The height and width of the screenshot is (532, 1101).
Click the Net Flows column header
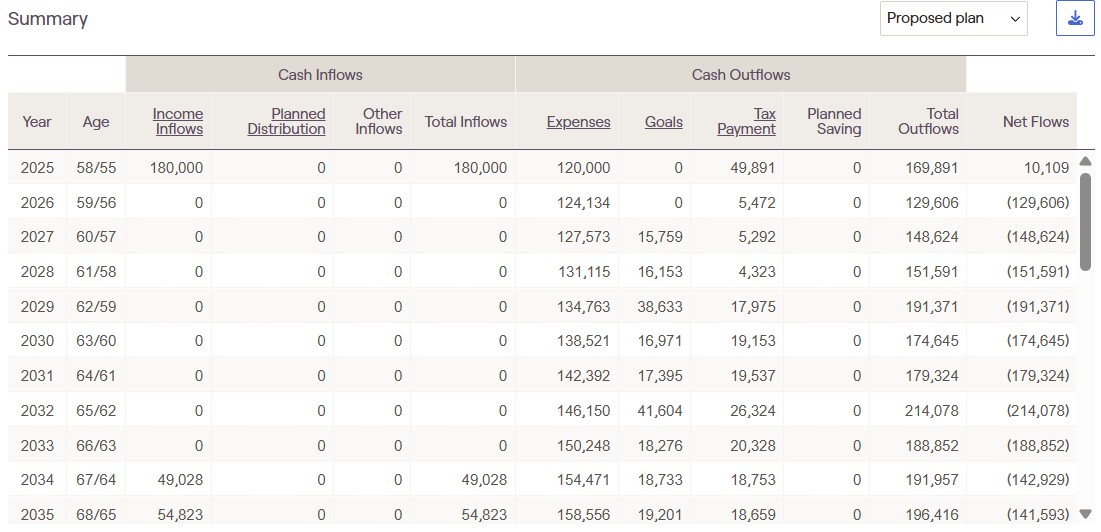[1035, 122]
